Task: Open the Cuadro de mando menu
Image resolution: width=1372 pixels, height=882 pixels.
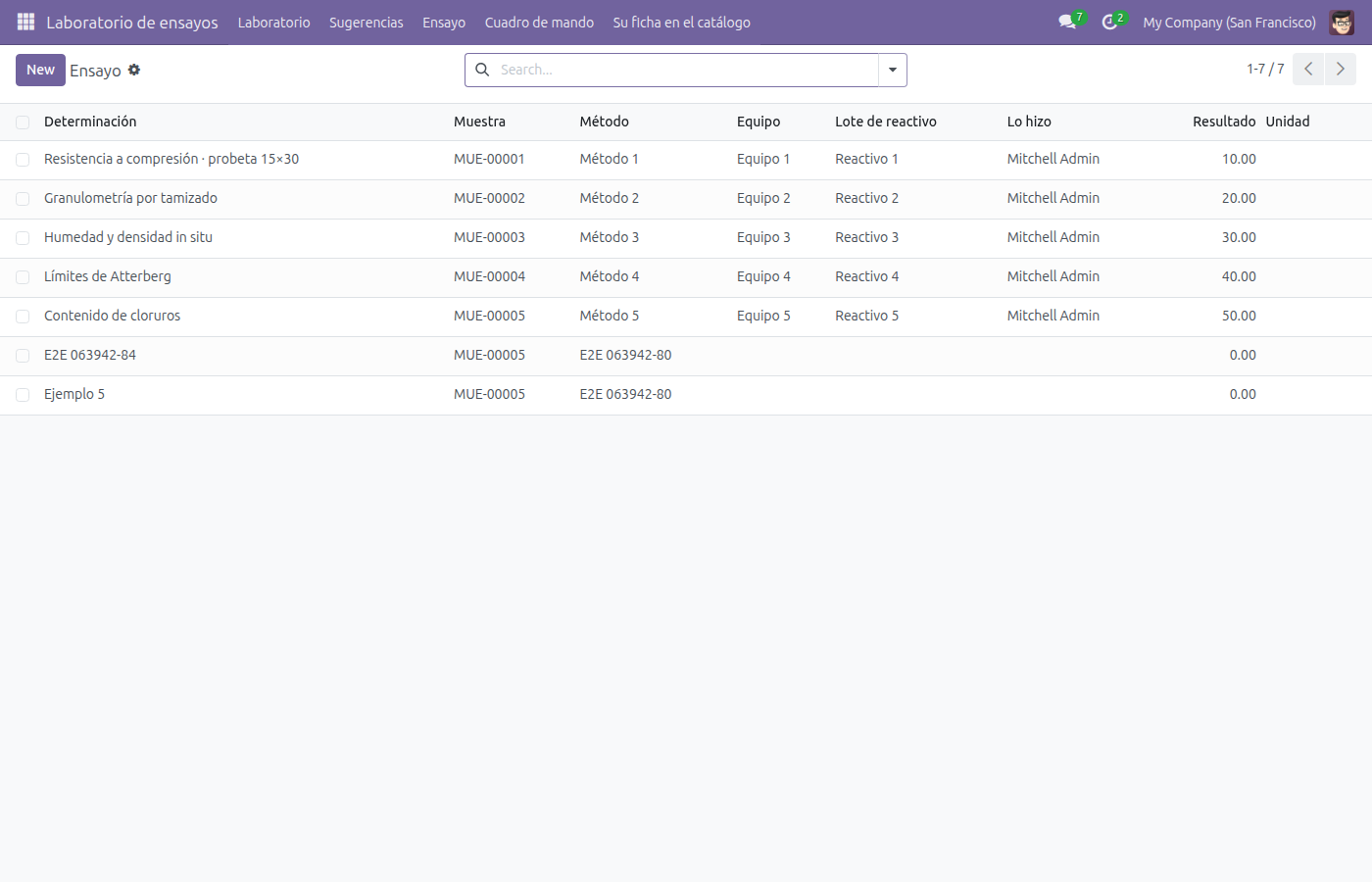Action: tap(539, 22)
